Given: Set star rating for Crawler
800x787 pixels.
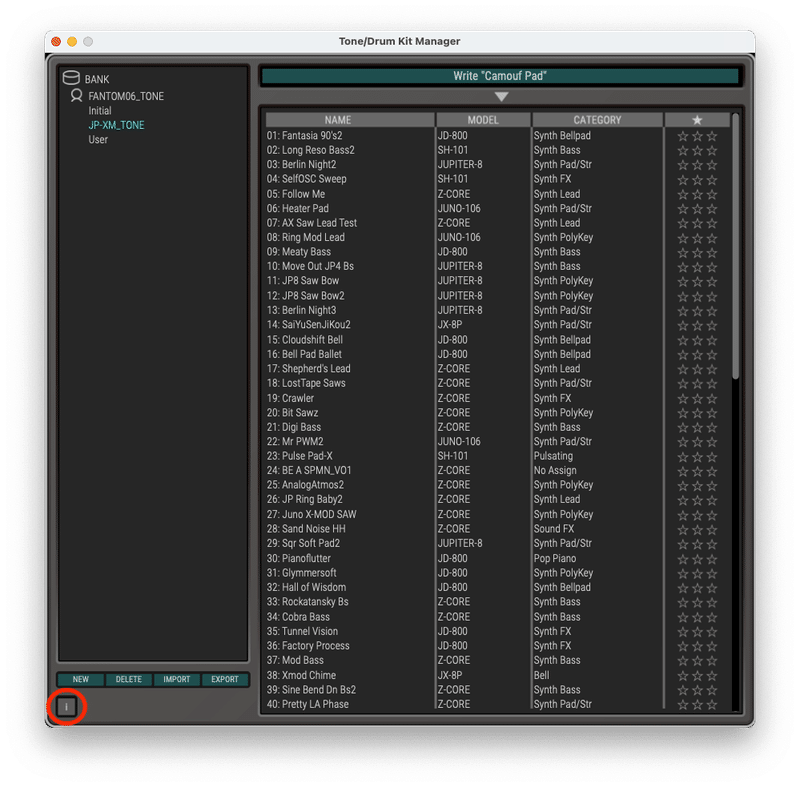Looking at the screenshot, I should (x=697, y=398).
